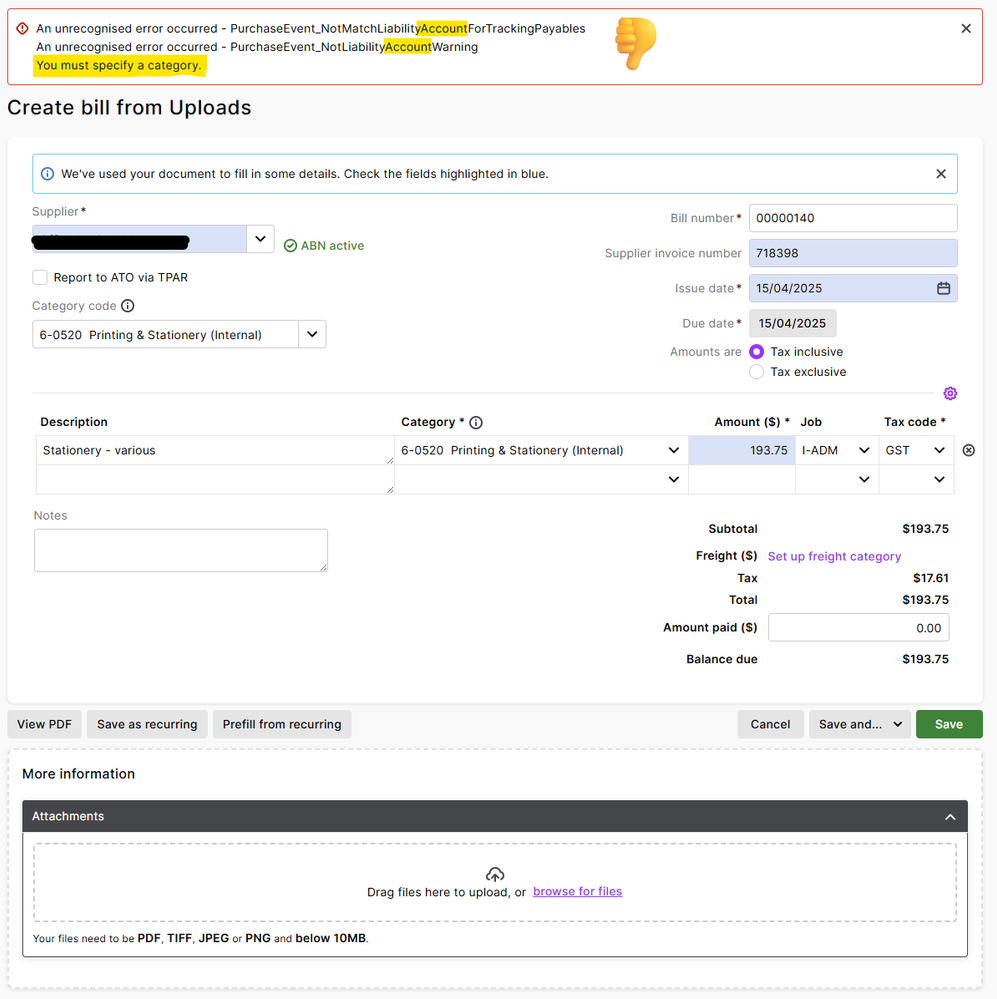Image resolution: width=997 pixels, height=999 pixels.
Task: Open the Issue date calendar picker
Action: pos(943,288)
